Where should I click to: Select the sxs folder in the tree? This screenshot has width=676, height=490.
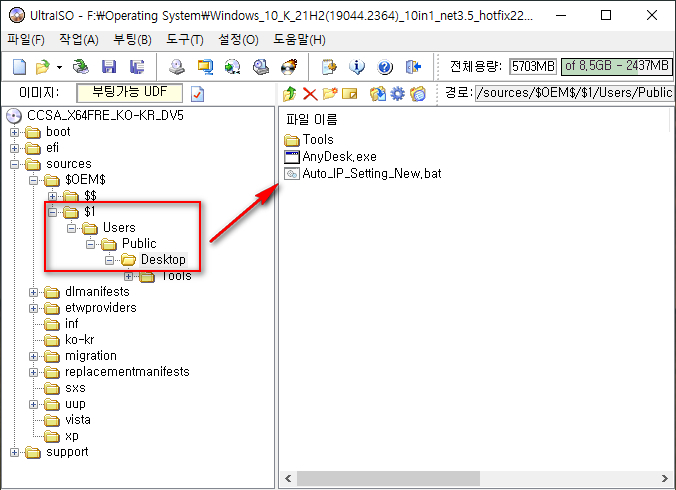tap(75, 388)
